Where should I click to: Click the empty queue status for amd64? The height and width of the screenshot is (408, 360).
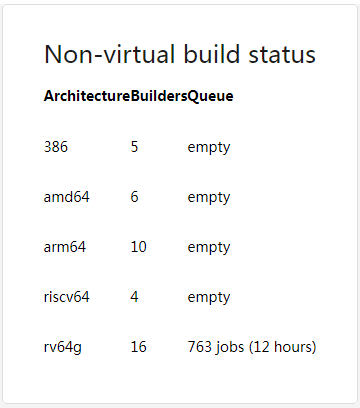point(209,197)
